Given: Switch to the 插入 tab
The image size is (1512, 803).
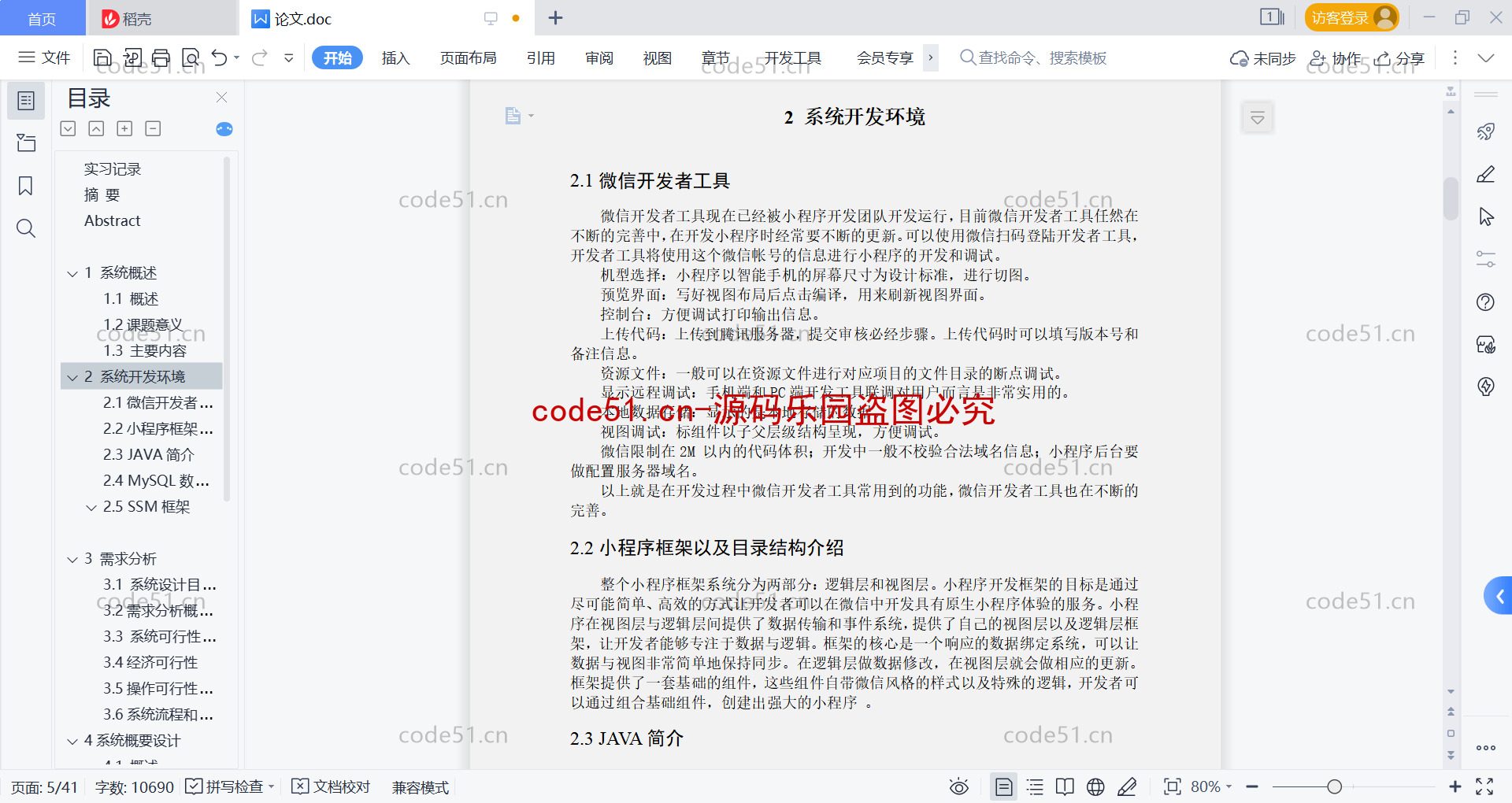Looking at the screenshot, I should click(x=395, y=57).
